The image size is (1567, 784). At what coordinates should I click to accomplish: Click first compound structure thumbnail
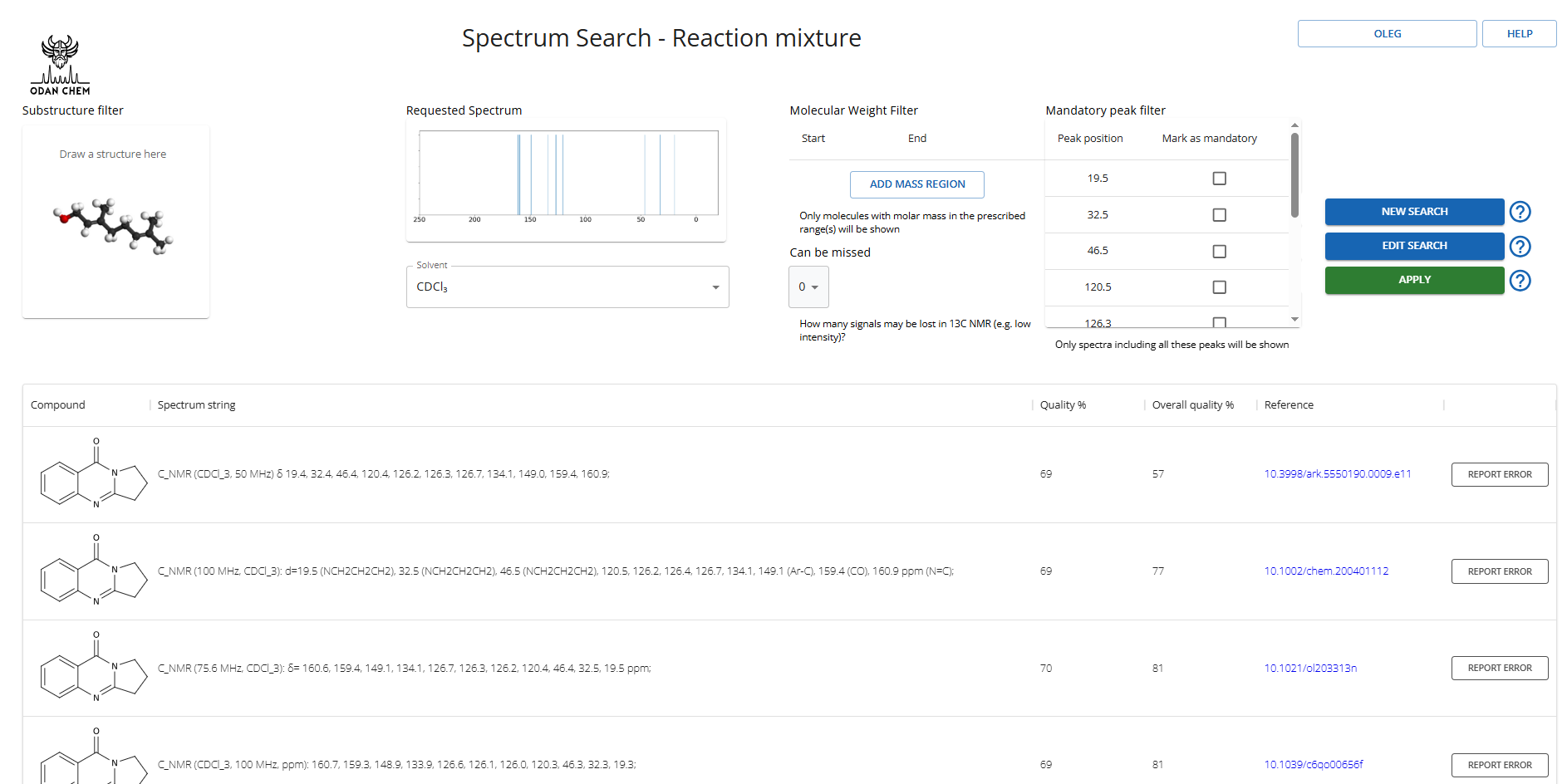pyautogui.click(x=94, y=475)
